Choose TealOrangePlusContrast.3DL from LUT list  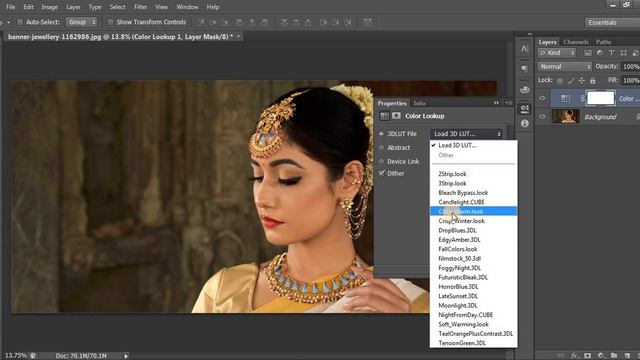click(473, 333)
